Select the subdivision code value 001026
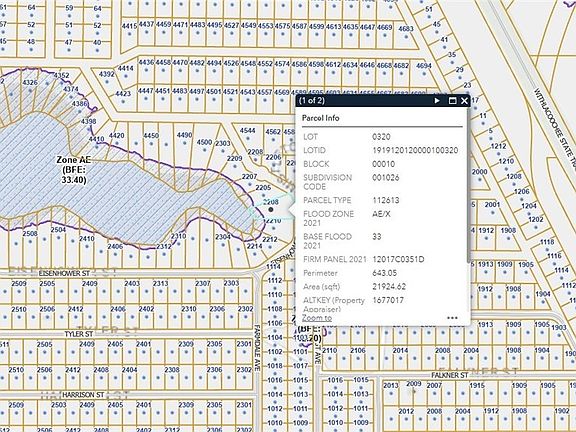The image size is (576, 432). coord(385,177)
